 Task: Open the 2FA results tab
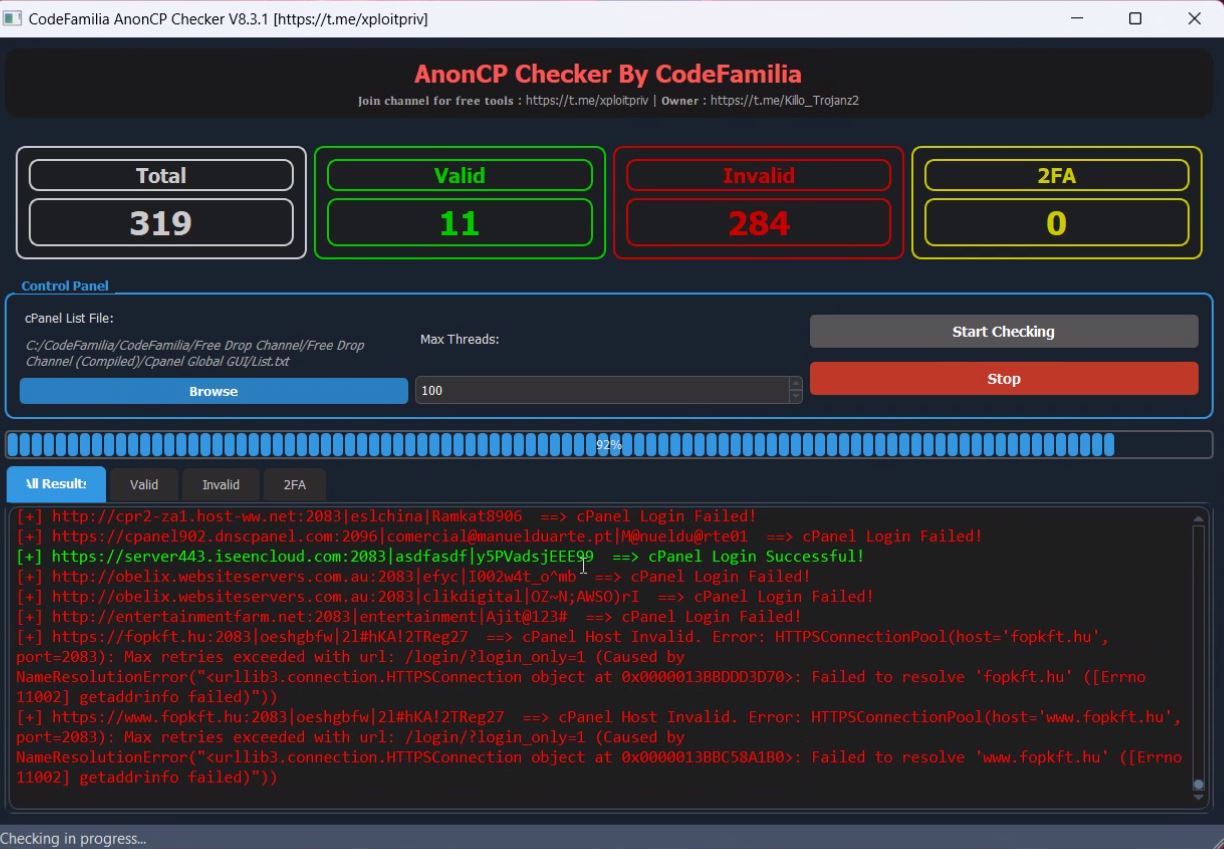pos(294,485)
